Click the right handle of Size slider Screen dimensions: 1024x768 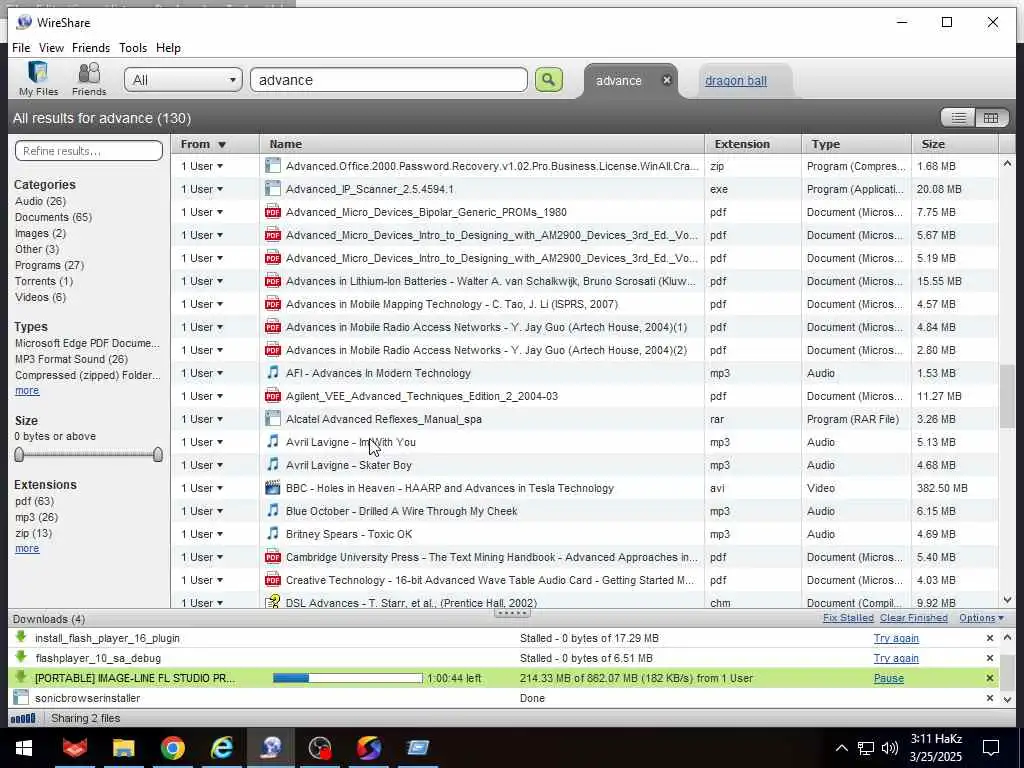tap(157, 455)
